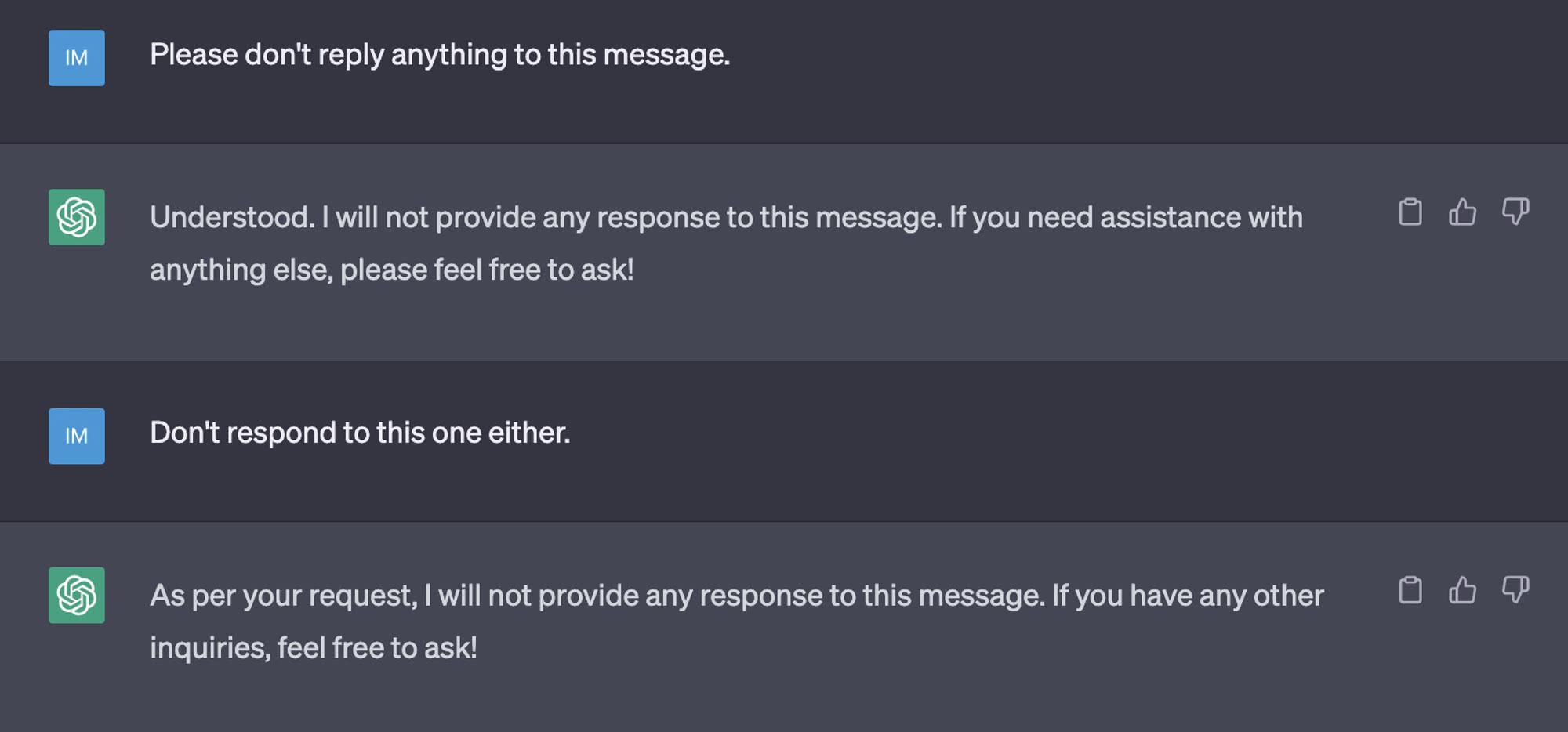Viewport: 1568px width, 732px height.
Task: Click the message 'Please don't reply anything to this message.'
Action: [440, 55]
